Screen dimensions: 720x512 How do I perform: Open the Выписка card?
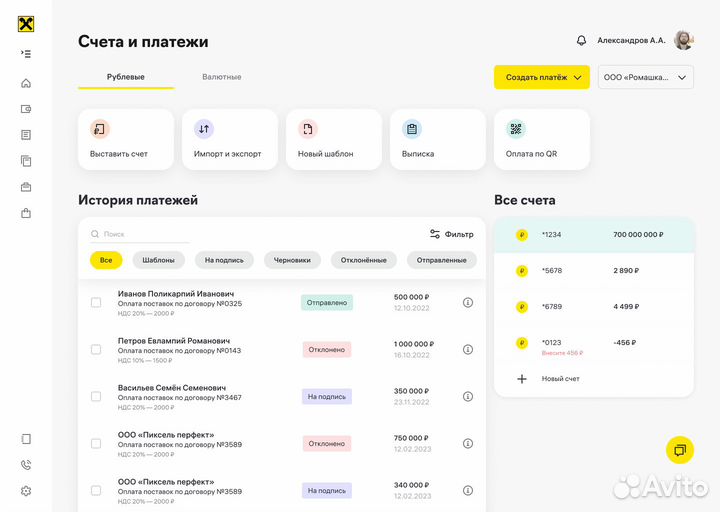[438, 140]
